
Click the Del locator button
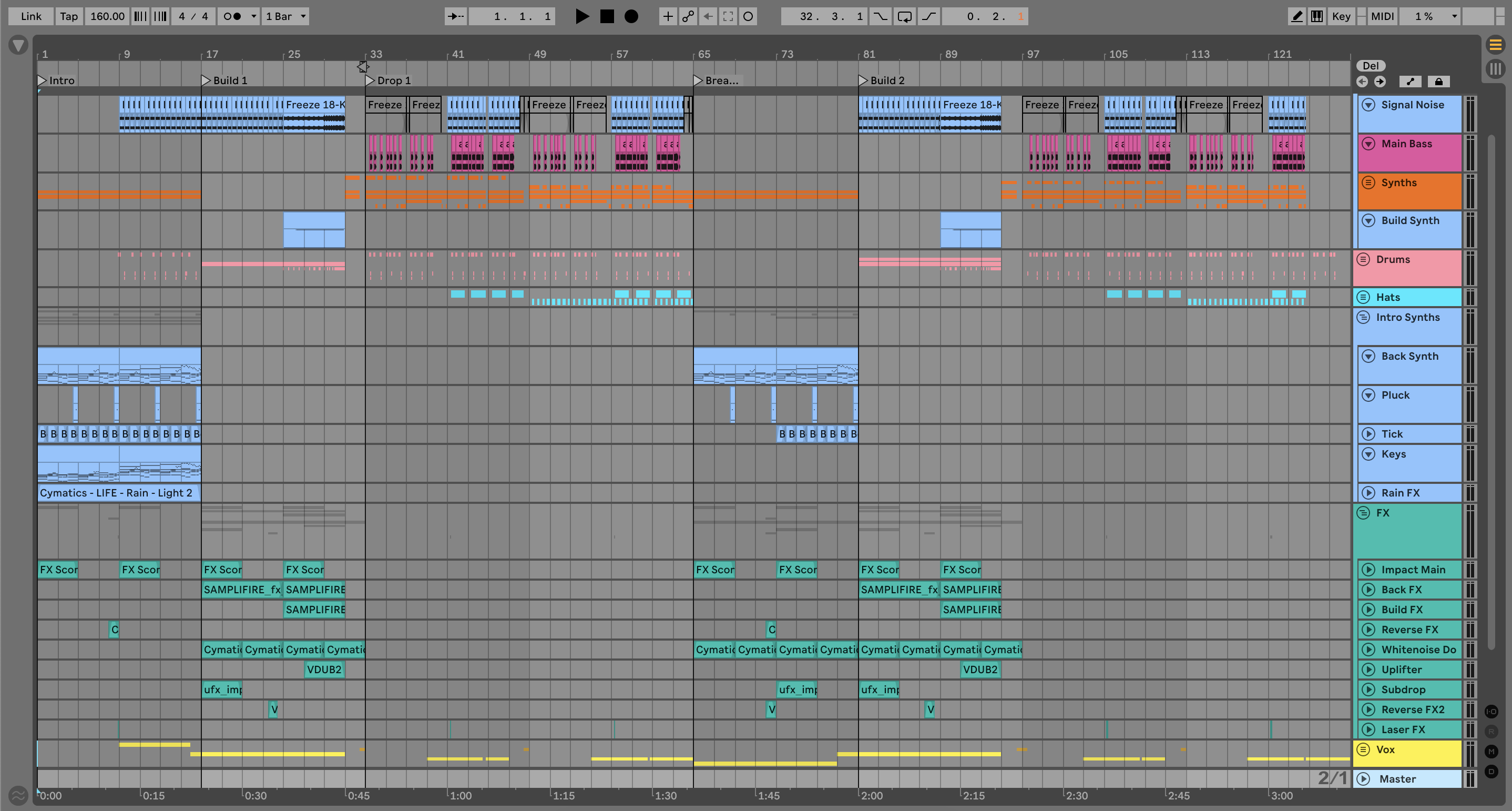coord(1371,66)
